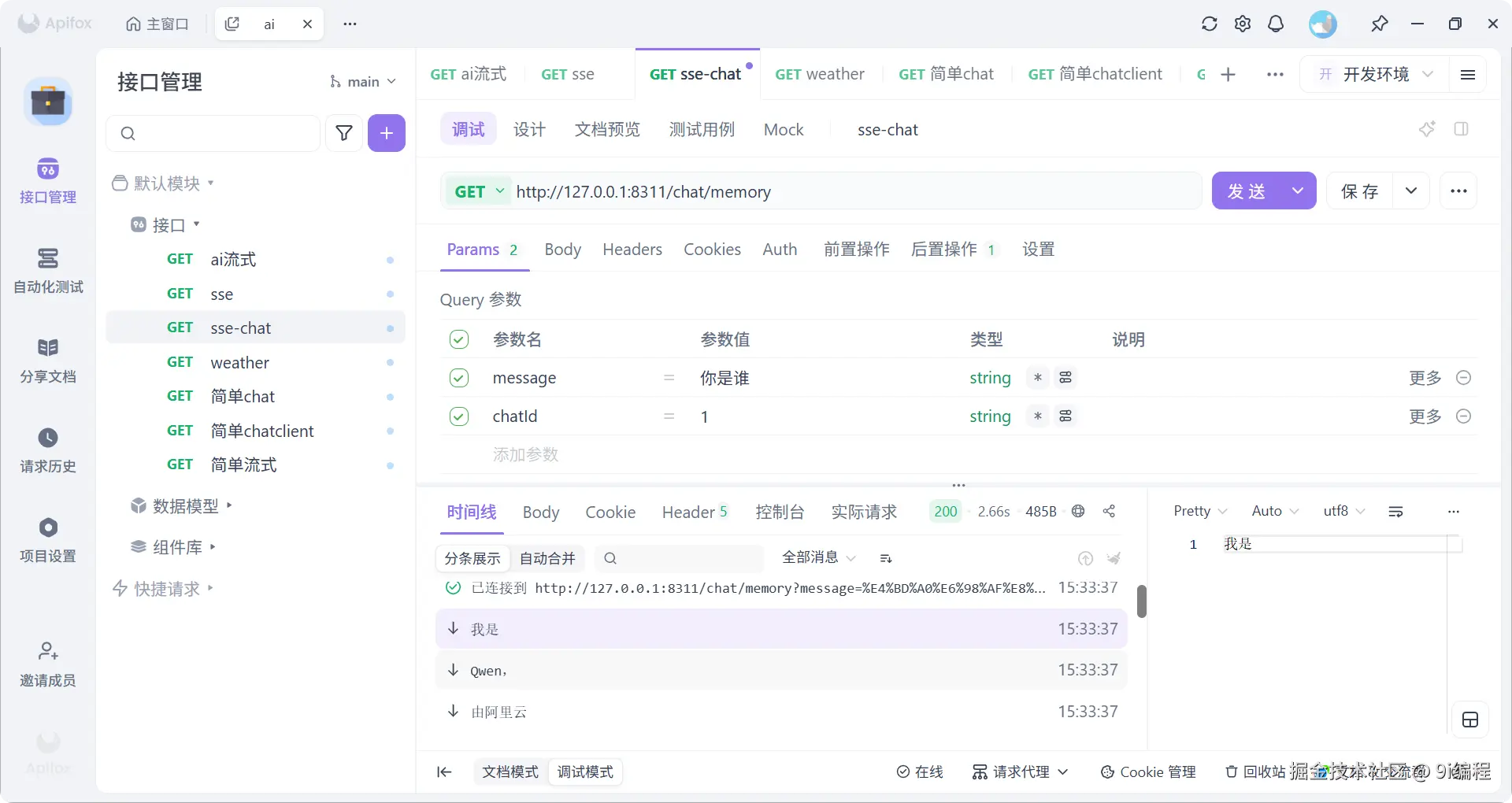This screenshot has width=1512, height=803.
Task: Open 请求历史 in the sidebar
Action: (47, 450)
